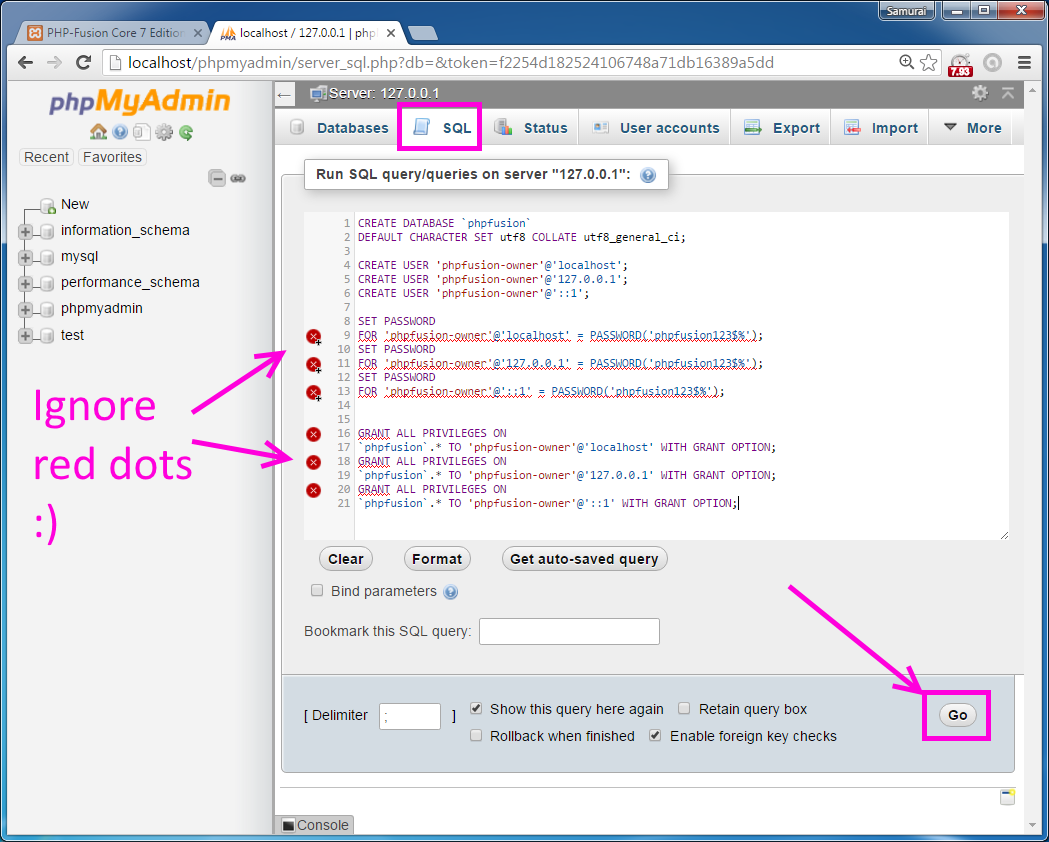Click the Delimiter input field

point(409,716)
